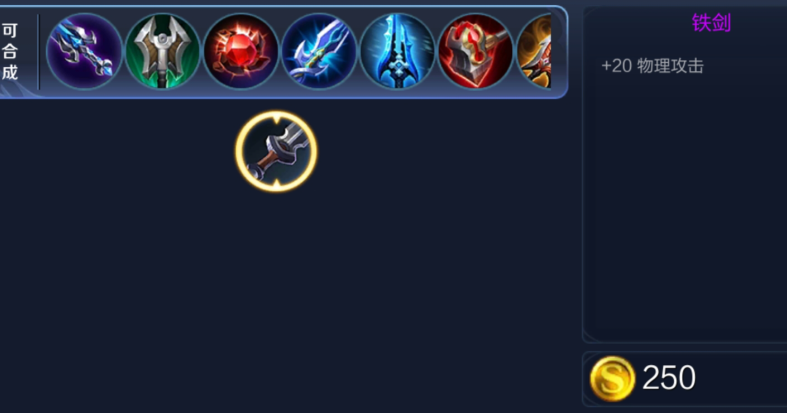The height and width of the screenshot is (413, 787).
Task: Tap empty synthesis tree area below iron sword
Action: point(276,281)
